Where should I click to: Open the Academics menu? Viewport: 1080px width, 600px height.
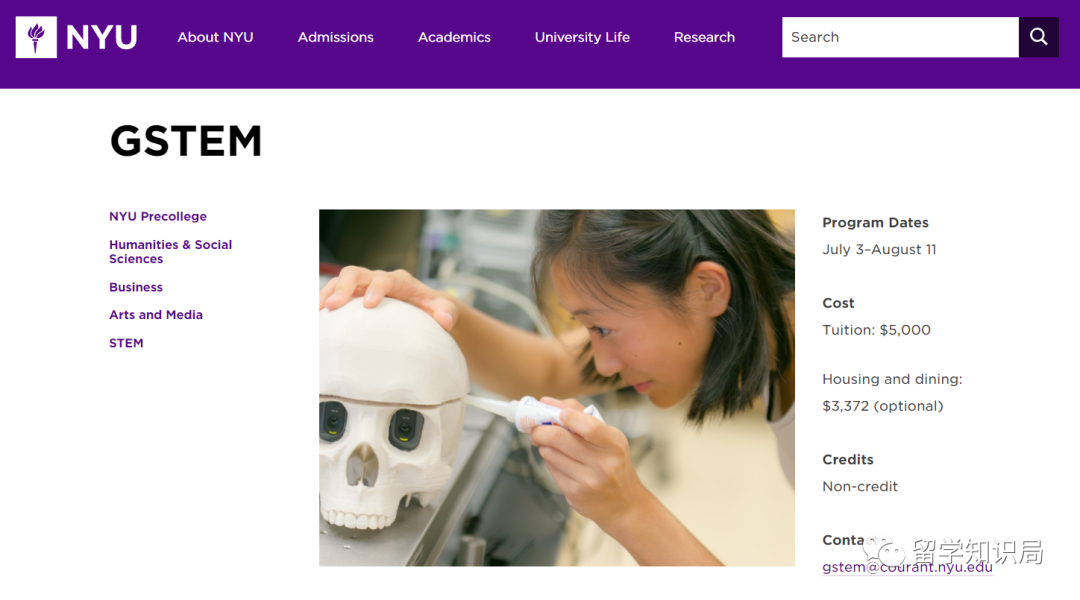click(454, 37)
